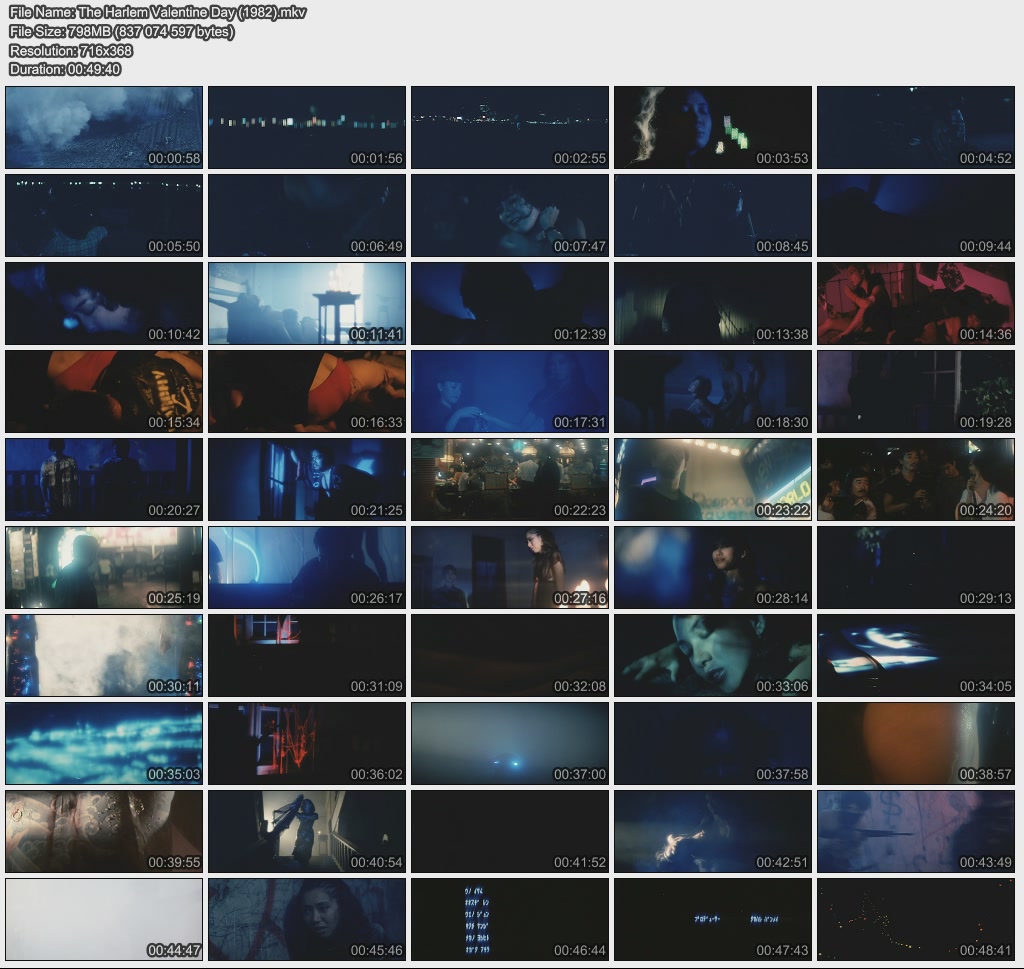The height and width of the screenshot is (969, 1024).
Task: Select the black frame at 00:41:52
Action: tap(510, 832)
